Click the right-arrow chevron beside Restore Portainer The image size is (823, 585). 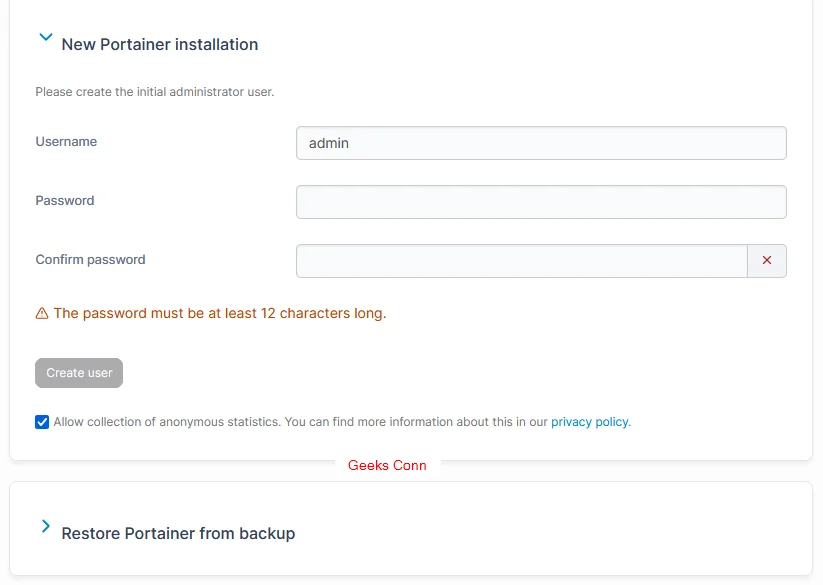(45, 525)
